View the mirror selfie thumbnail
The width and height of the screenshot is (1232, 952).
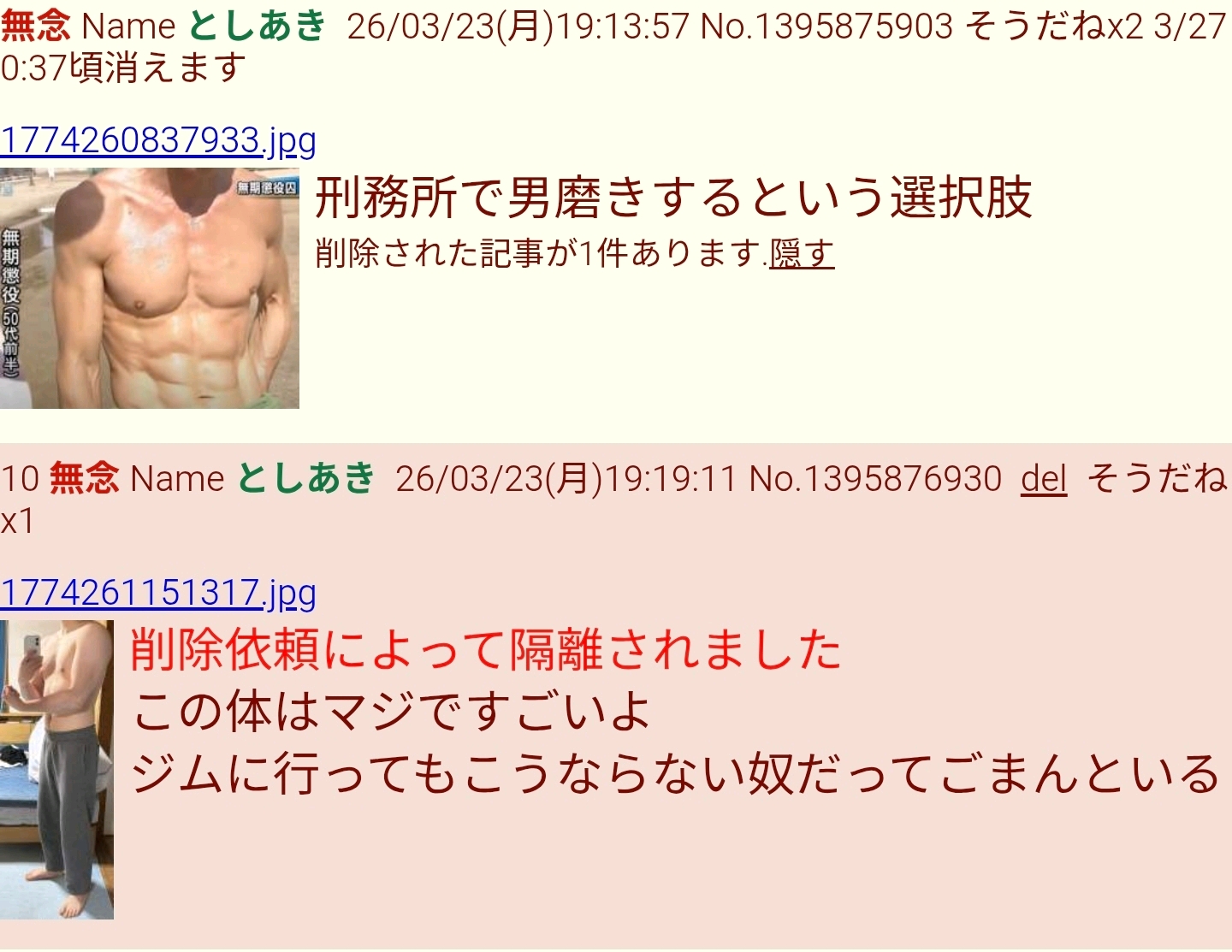(56, 770)
